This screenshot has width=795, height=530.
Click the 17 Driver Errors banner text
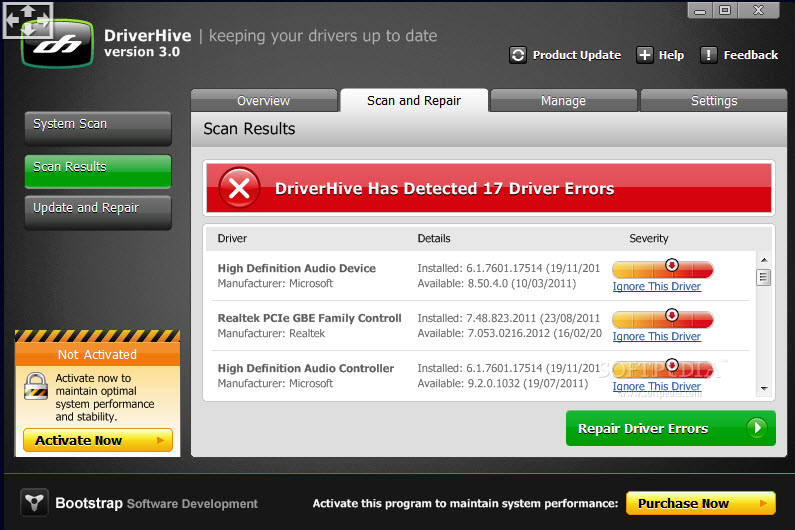[445, 189]
